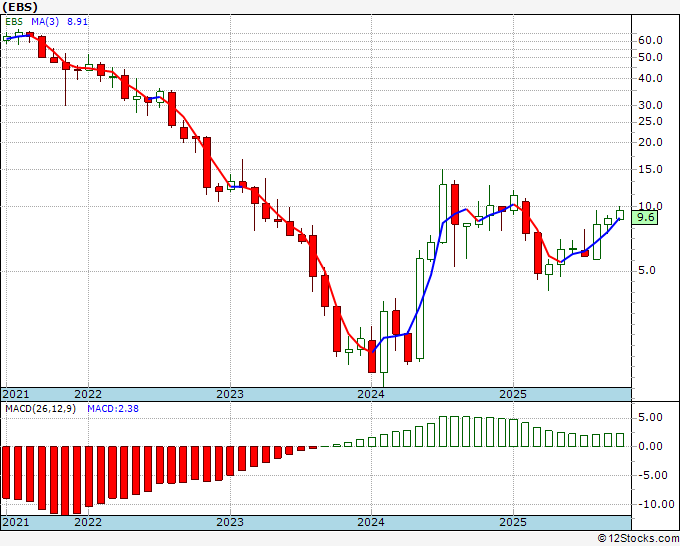Open the 12Stocks.com copyright link
680x546 pixels.
coord(638,539)
